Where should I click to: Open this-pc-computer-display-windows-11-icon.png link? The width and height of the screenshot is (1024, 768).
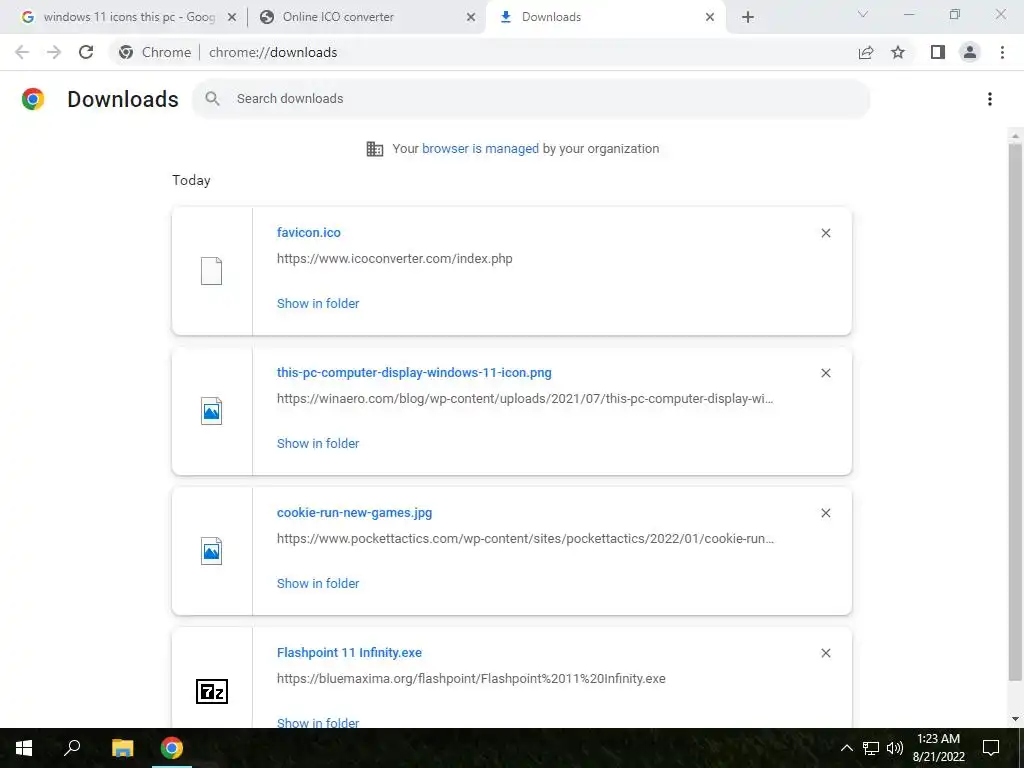[x=414, y=373]
